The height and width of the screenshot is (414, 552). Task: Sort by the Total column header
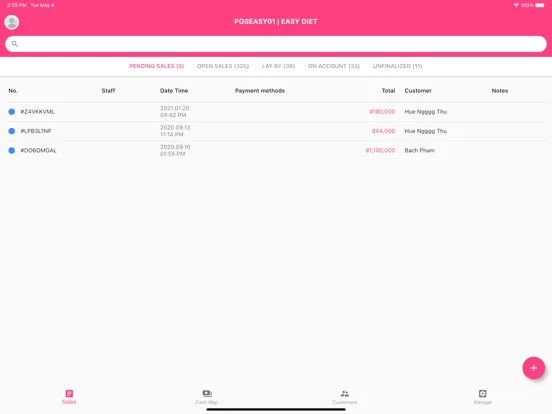[388, 90]
